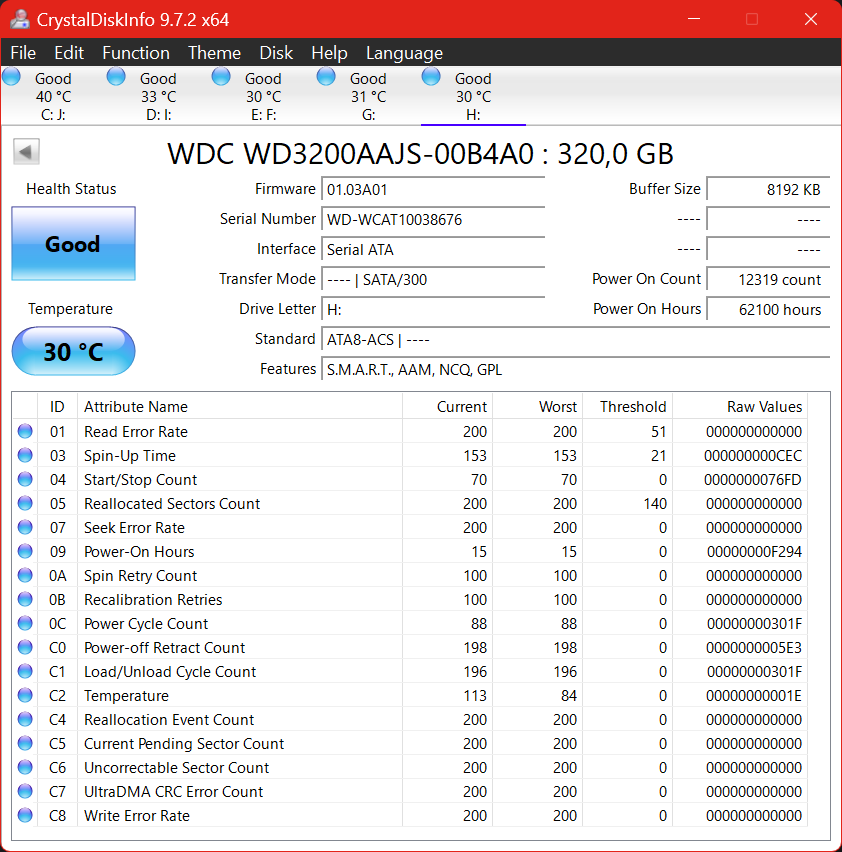
Task: Click the Power On Count value 12319 count
Action: point(768,279)
